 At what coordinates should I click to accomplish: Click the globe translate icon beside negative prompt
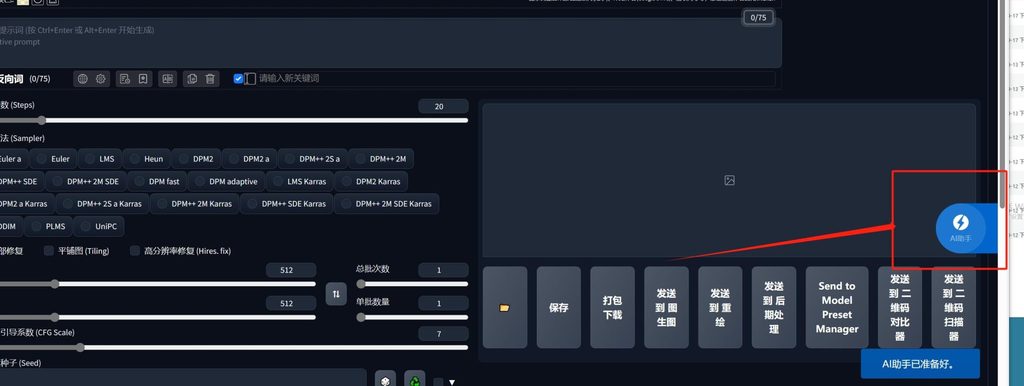[82, 79]
